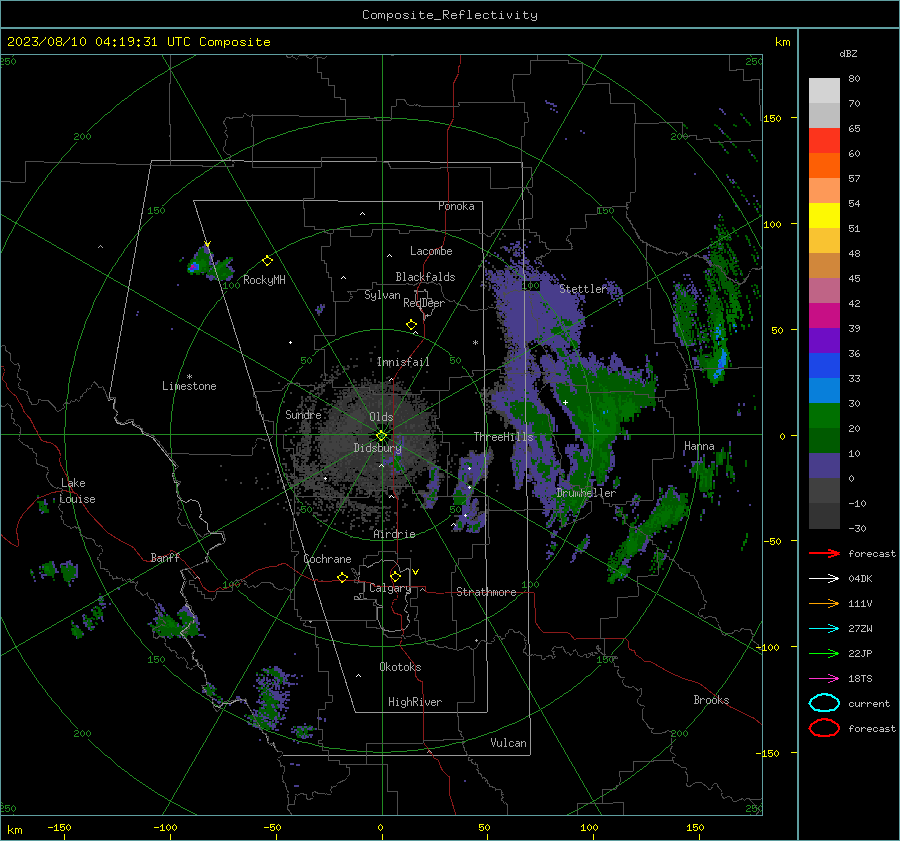
Task: Click the cyan 'current' ellipse symbol
Action: tap(824, 703)
